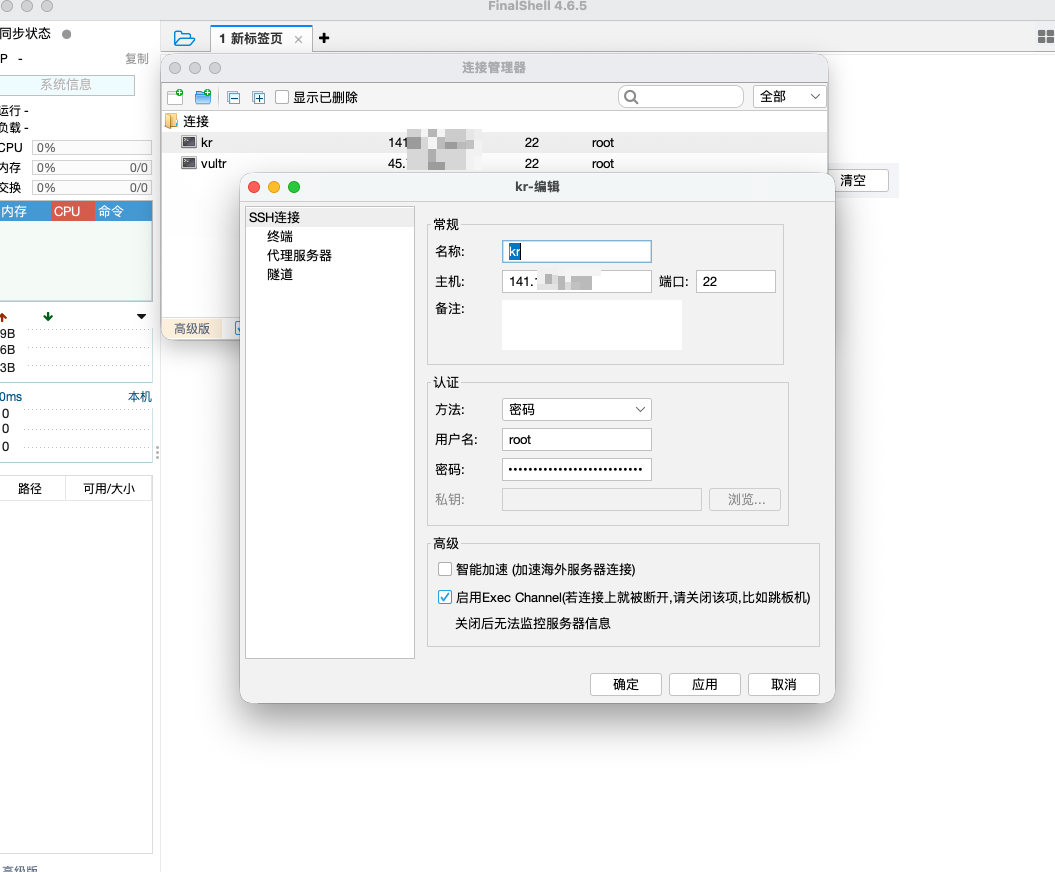Viewport: 1055px width, 872px height.
Task: Open the network interface dropdown triangle
Action: coord(141,316)
